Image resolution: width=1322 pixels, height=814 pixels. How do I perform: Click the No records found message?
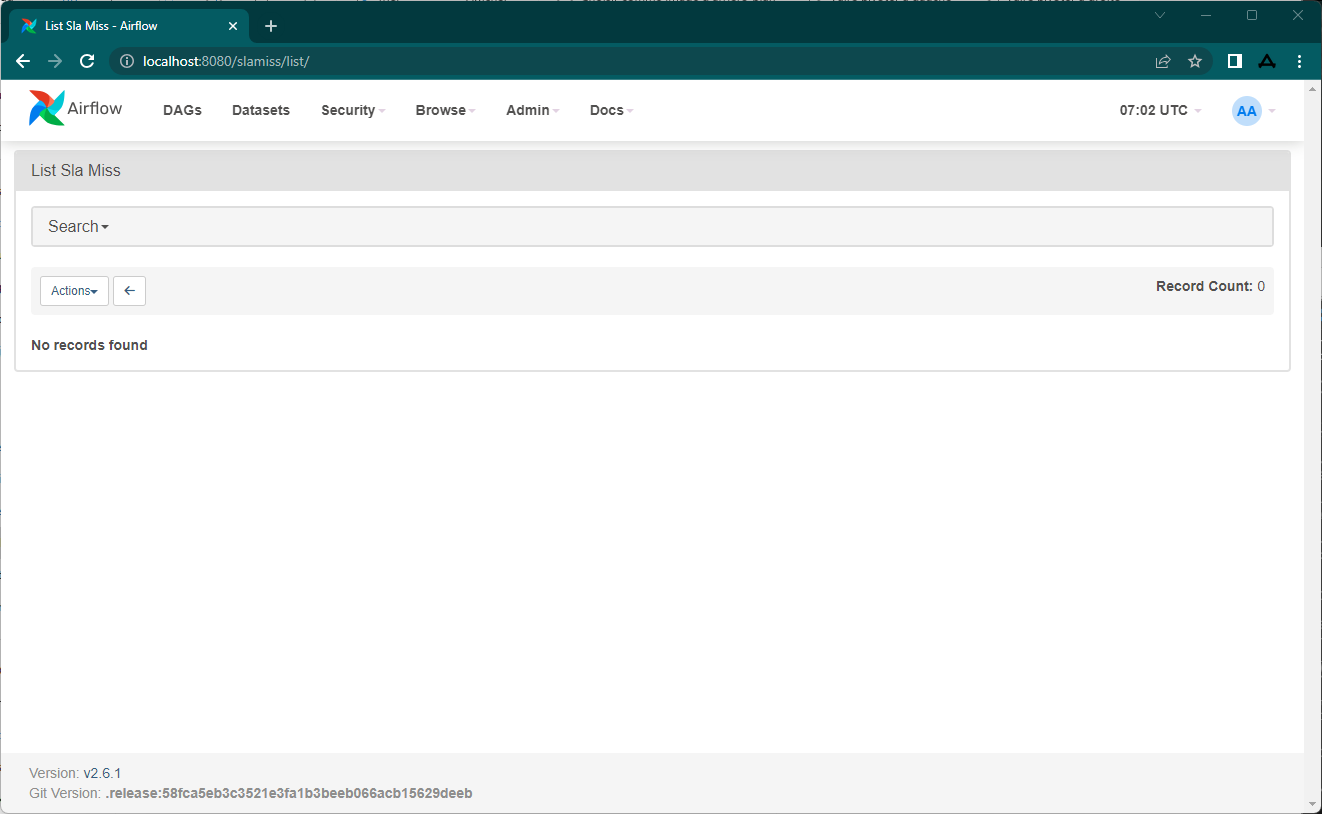pos(89,345)
